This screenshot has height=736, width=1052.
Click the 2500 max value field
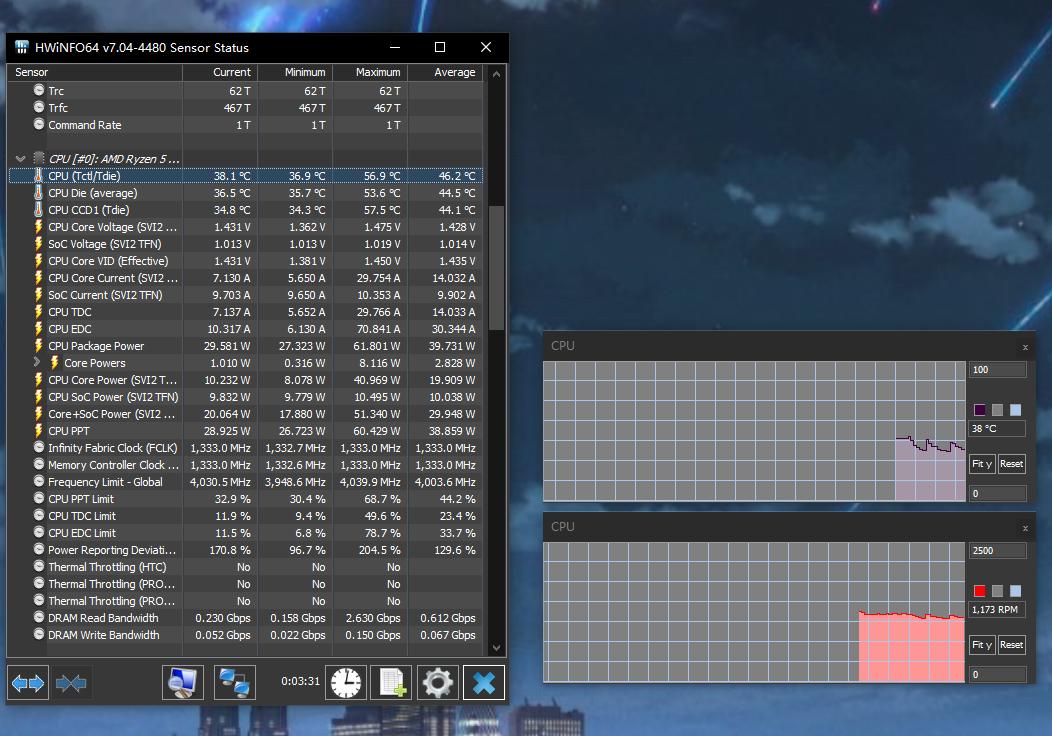(x=997, y=551)
